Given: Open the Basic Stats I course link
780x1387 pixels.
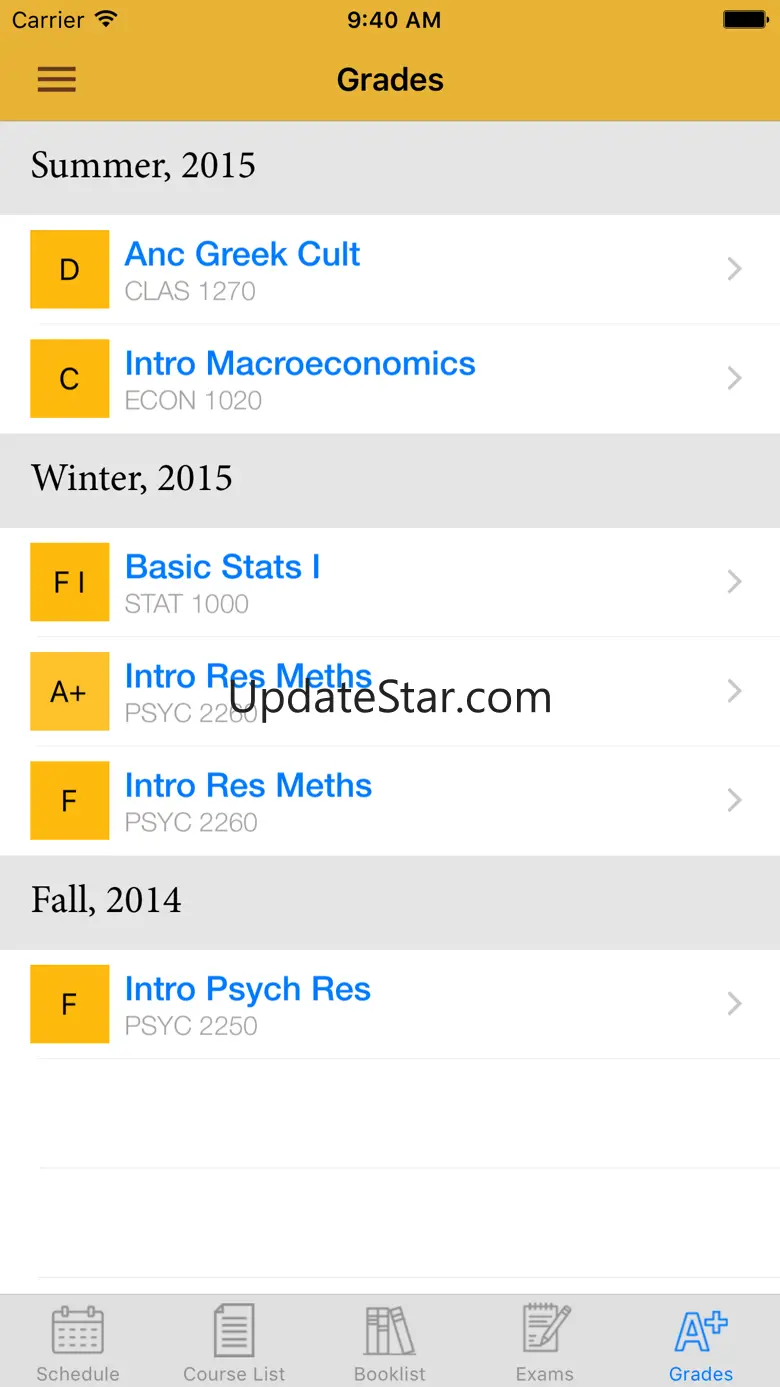Looking at the screenshot, I should (x=222, y=567).
